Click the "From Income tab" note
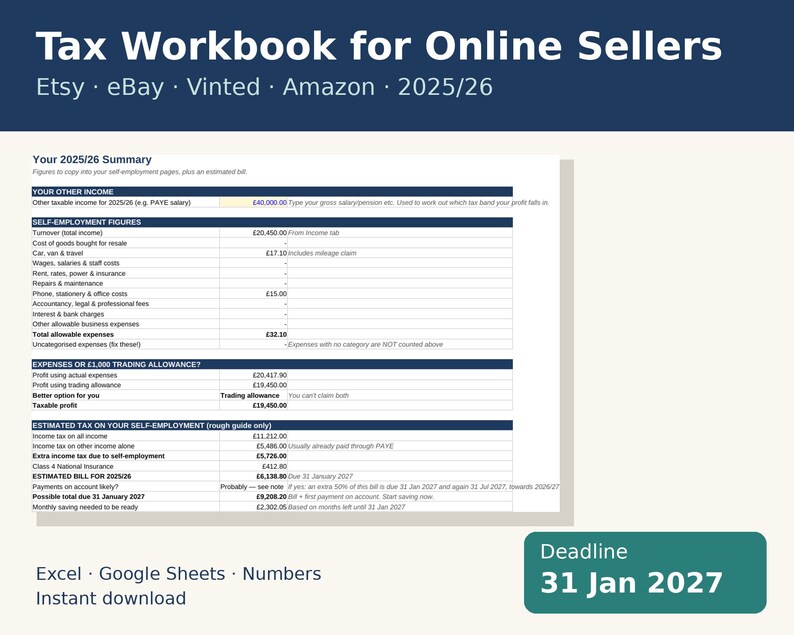The height and width of the screenshot is (635, 794). pyautogui.click(x=313, y=233)
